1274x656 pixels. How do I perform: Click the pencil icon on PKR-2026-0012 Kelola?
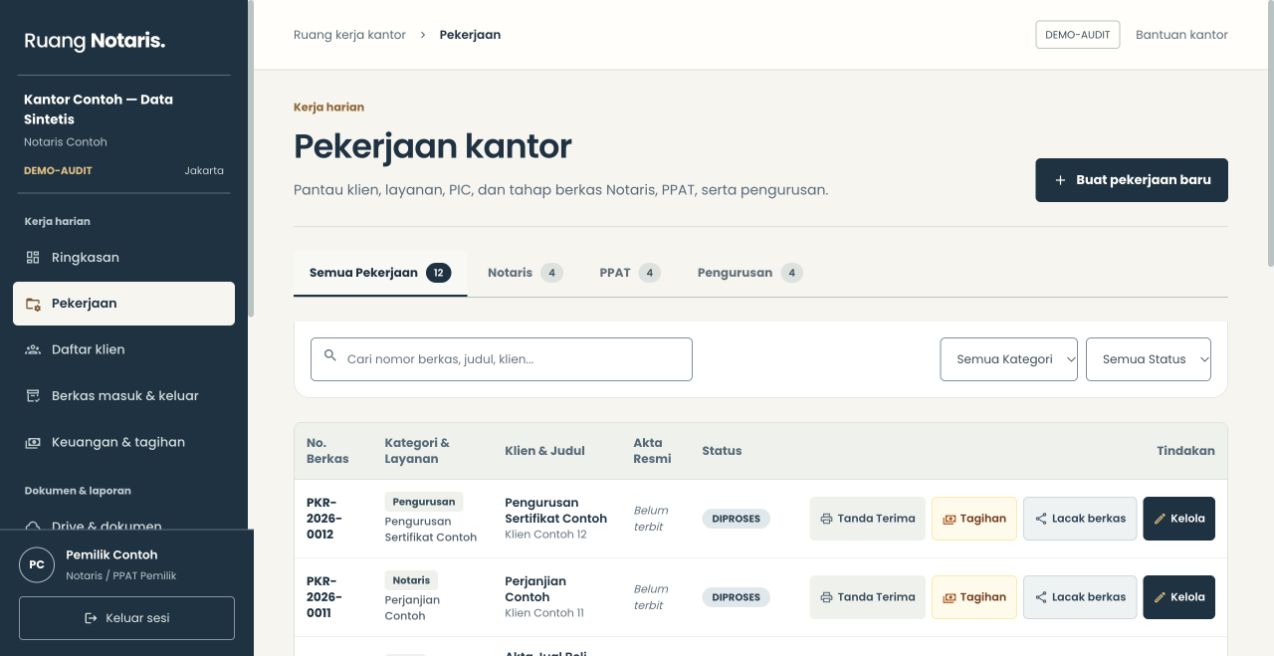pyautogui.click(x=1160, y=519)
